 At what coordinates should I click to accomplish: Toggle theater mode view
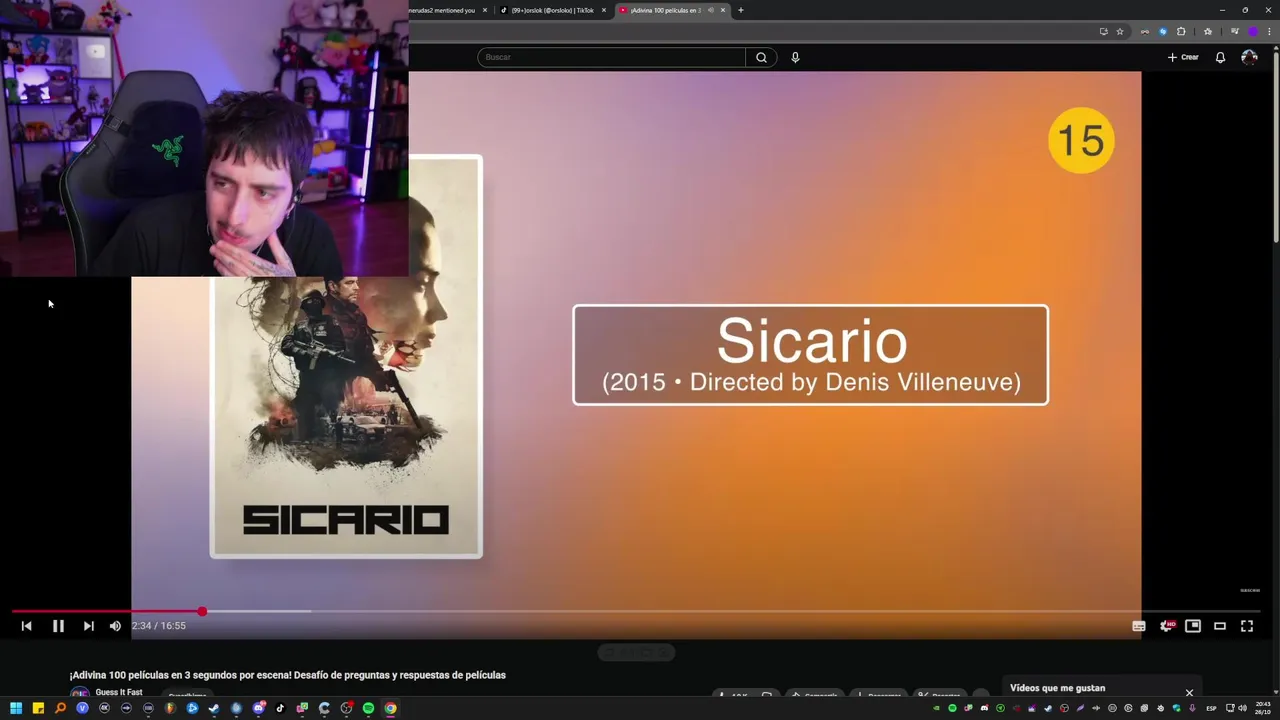[x=1220, y=626]
